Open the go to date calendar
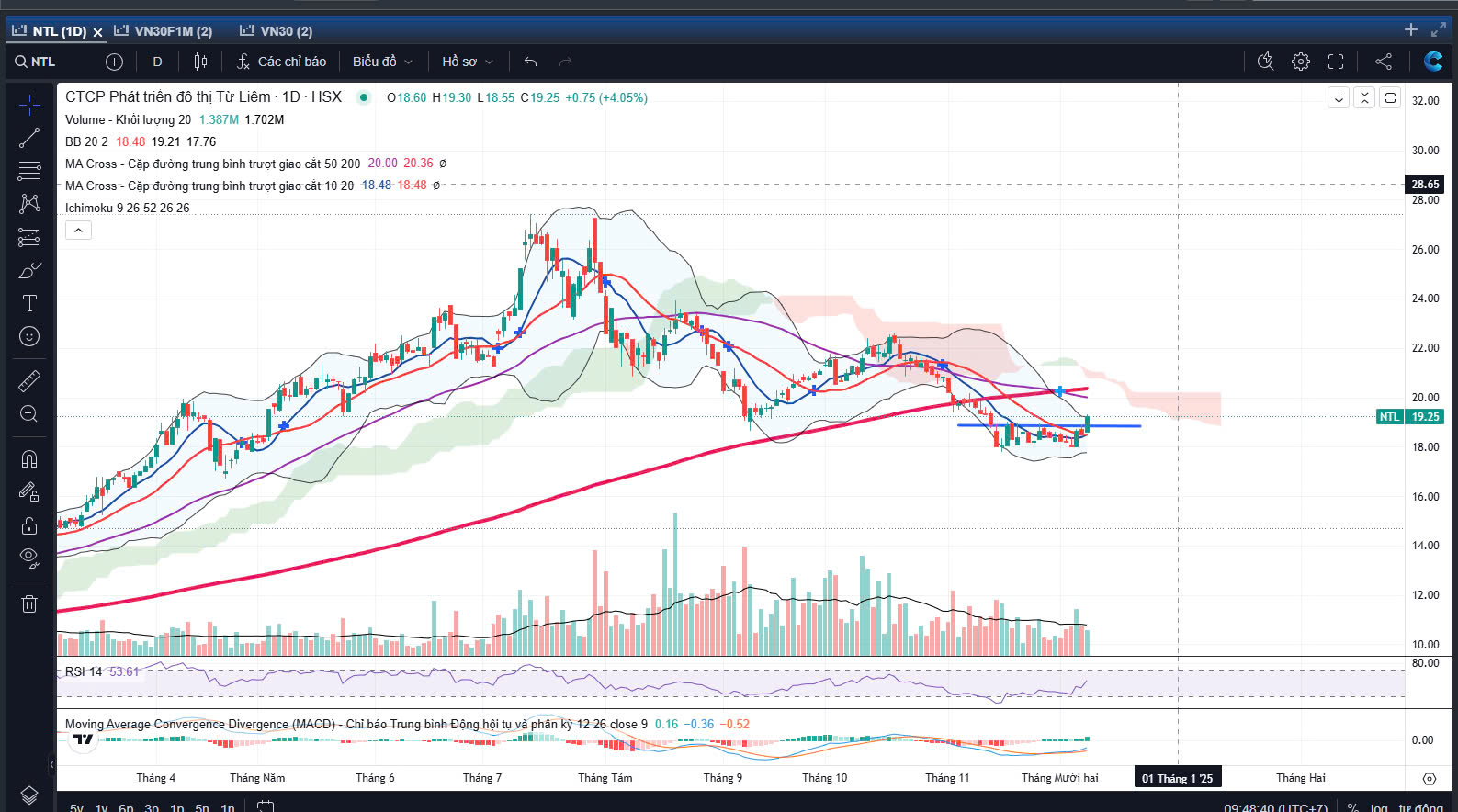This screenshot has height=812, width=1458. 266,806
